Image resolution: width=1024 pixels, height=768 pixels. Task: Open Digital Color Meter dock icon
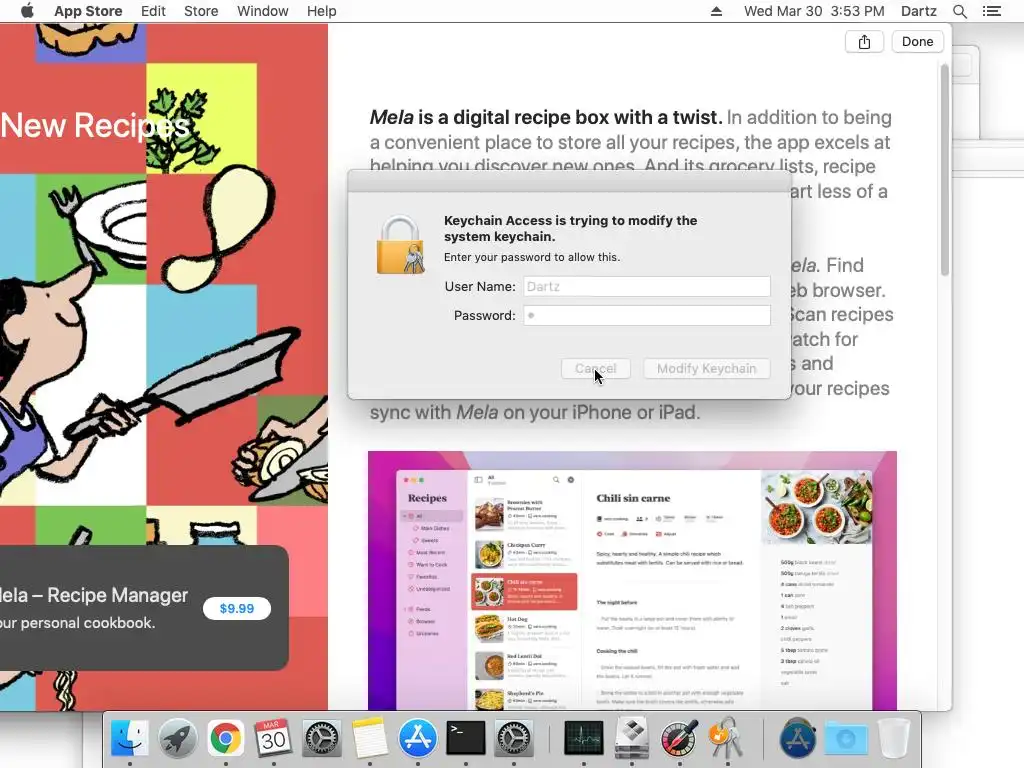point(679,738)
